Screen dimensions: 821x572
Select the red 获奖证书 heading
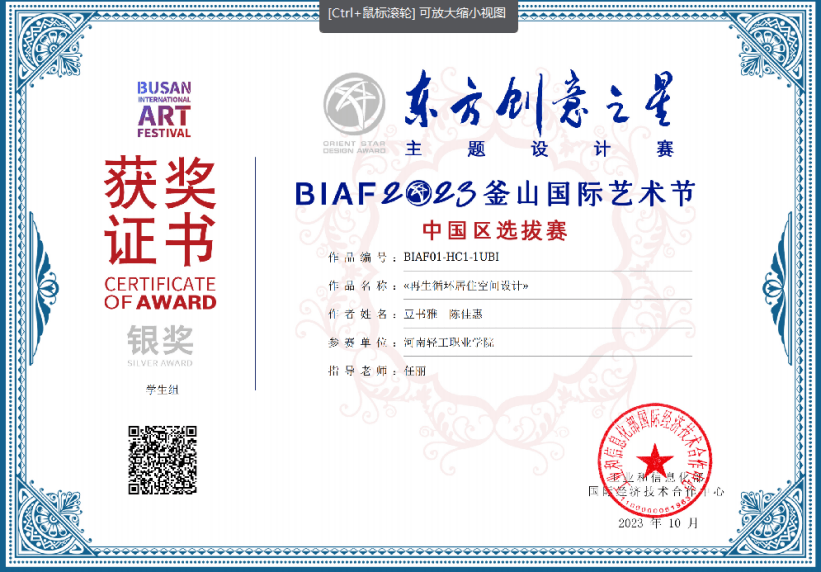tap(160, 211)
